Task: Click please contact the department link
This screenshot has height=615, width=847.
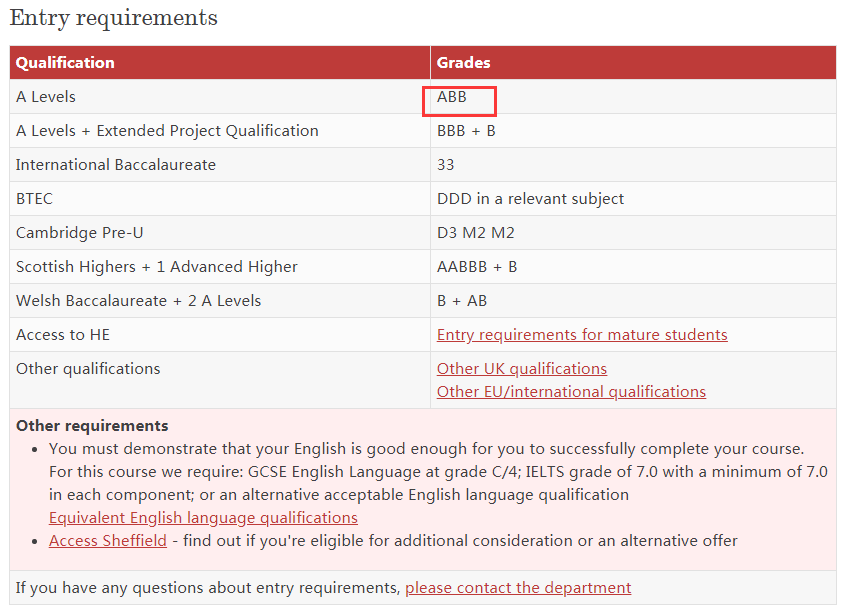Action: 518,587
